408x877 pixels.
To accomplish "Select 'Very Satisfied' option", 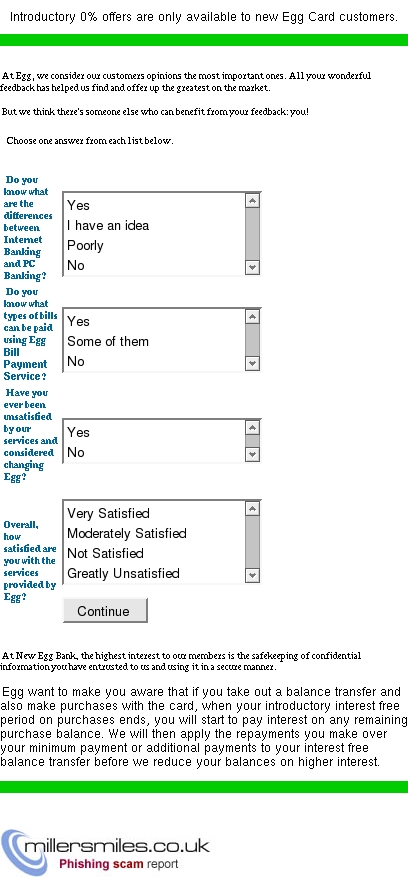I will tap(108, 513).
